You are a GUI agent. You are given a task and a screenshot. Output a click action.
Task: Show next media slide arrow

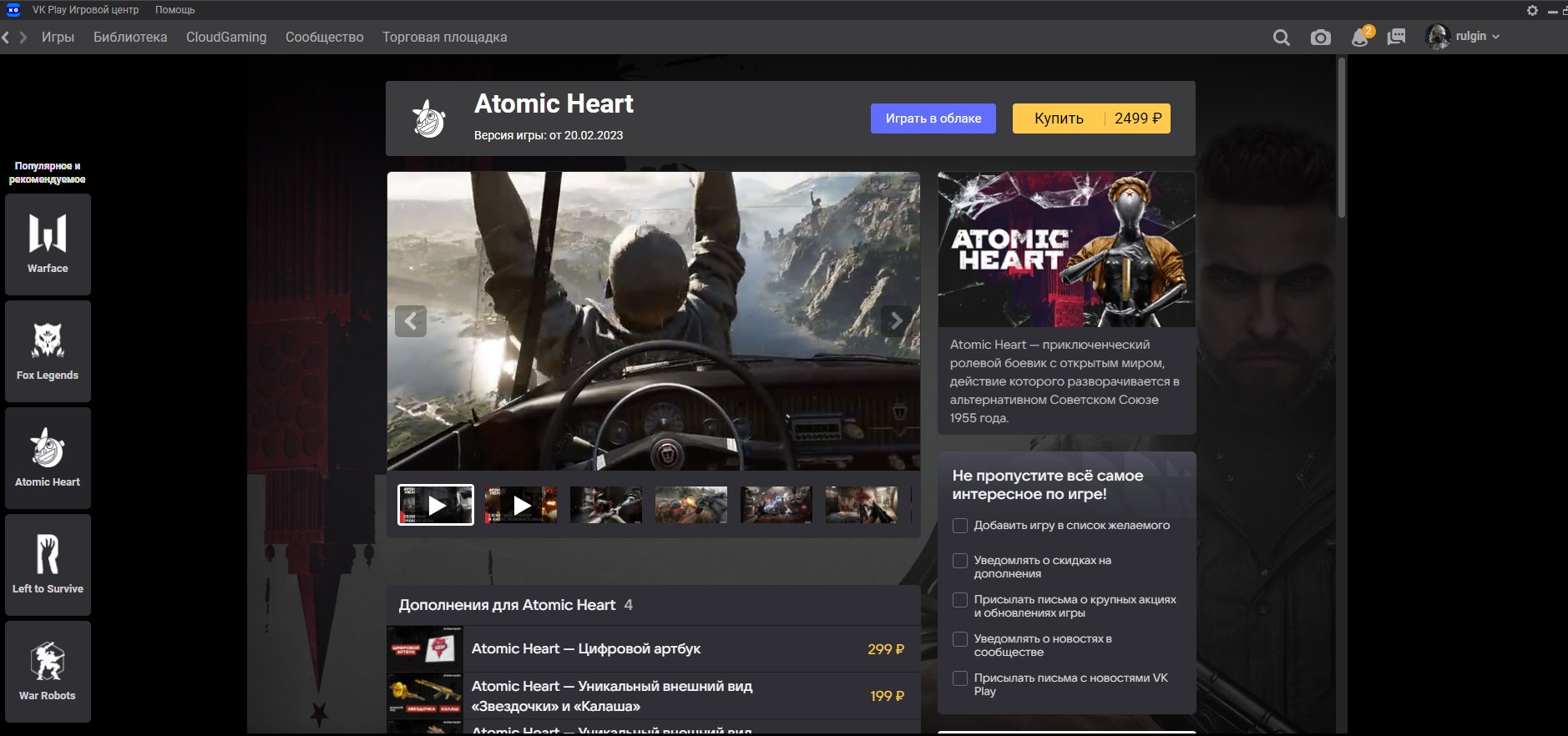tap(896, 321)
